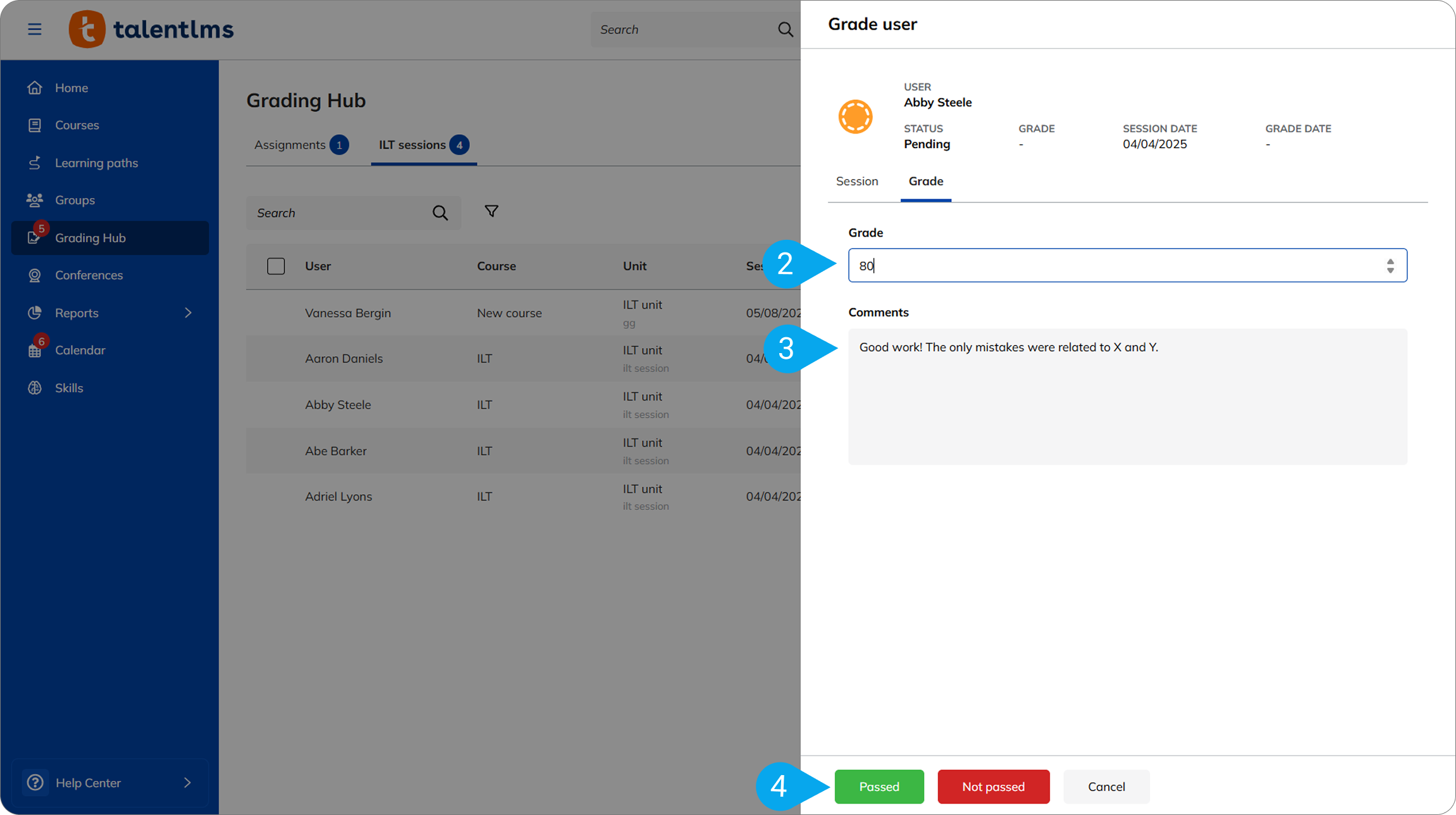Open the filter funnel icon

point(491,211)
